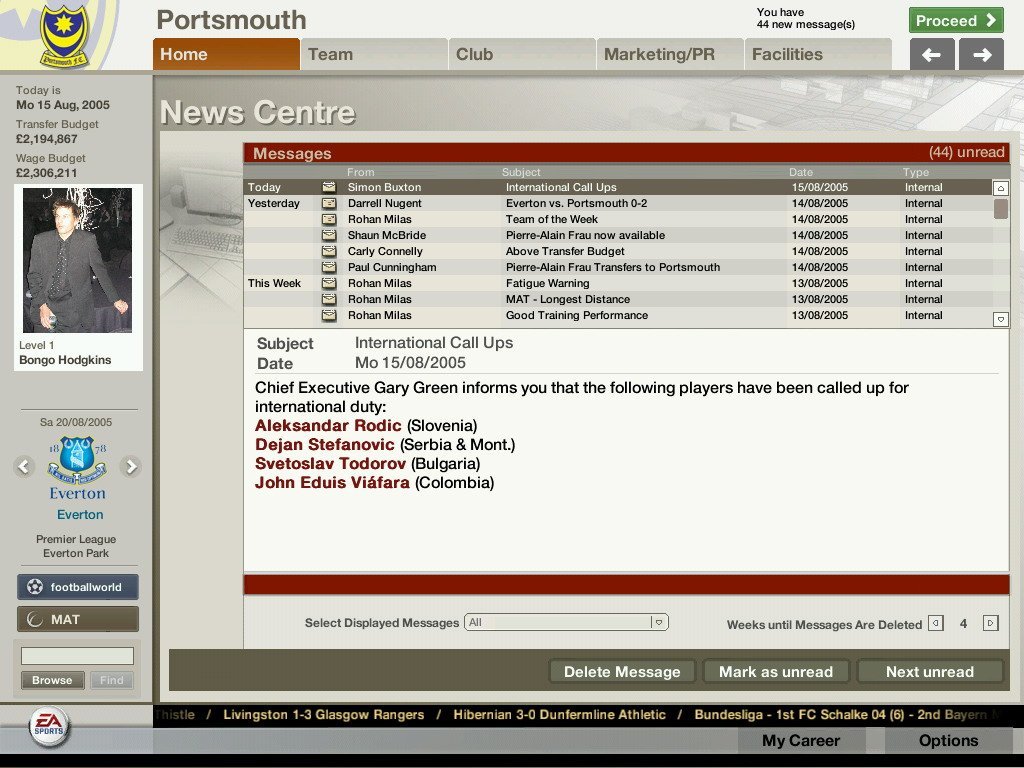Open the Marketing/PR tab

[669, 54]
